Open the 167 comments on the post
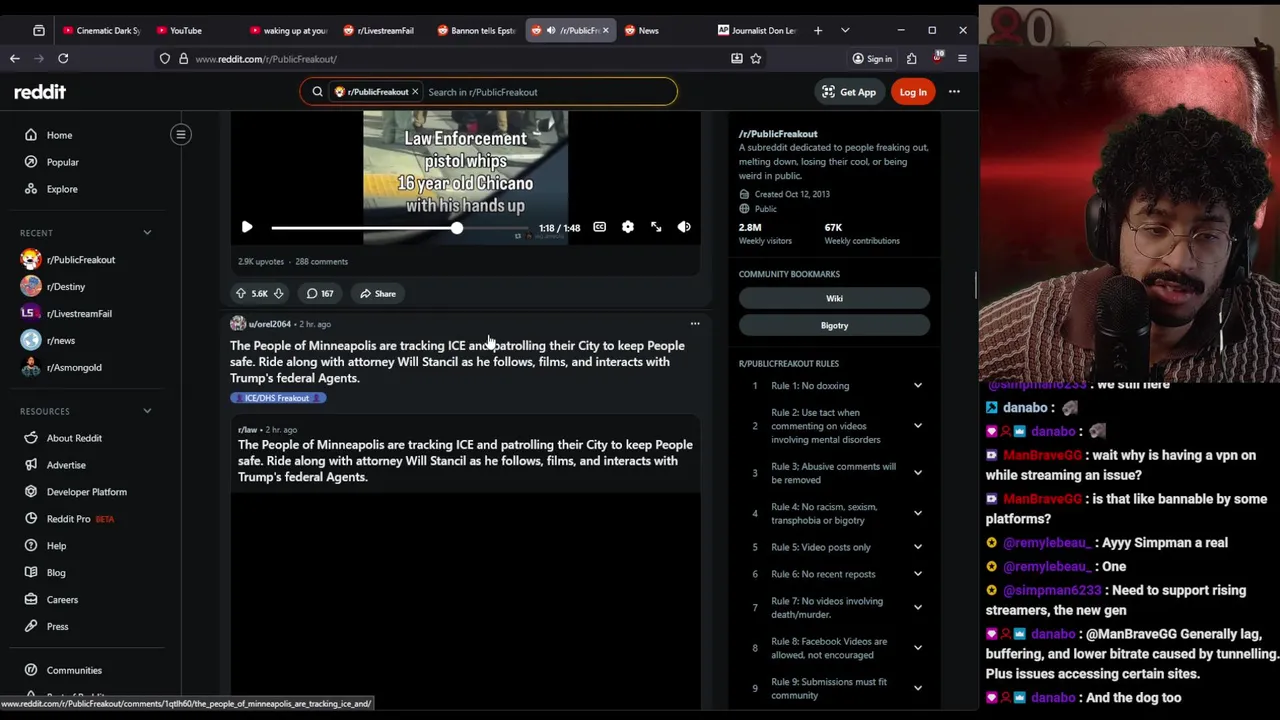Image resolution: width=1280 pixels, height=720 pixels. (x=320, y=294)
